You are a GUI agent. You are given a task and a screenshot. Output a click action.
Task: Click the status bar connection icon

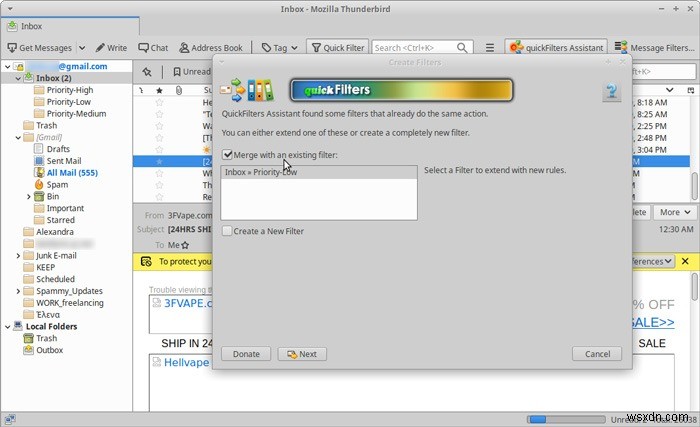[10, 419]
